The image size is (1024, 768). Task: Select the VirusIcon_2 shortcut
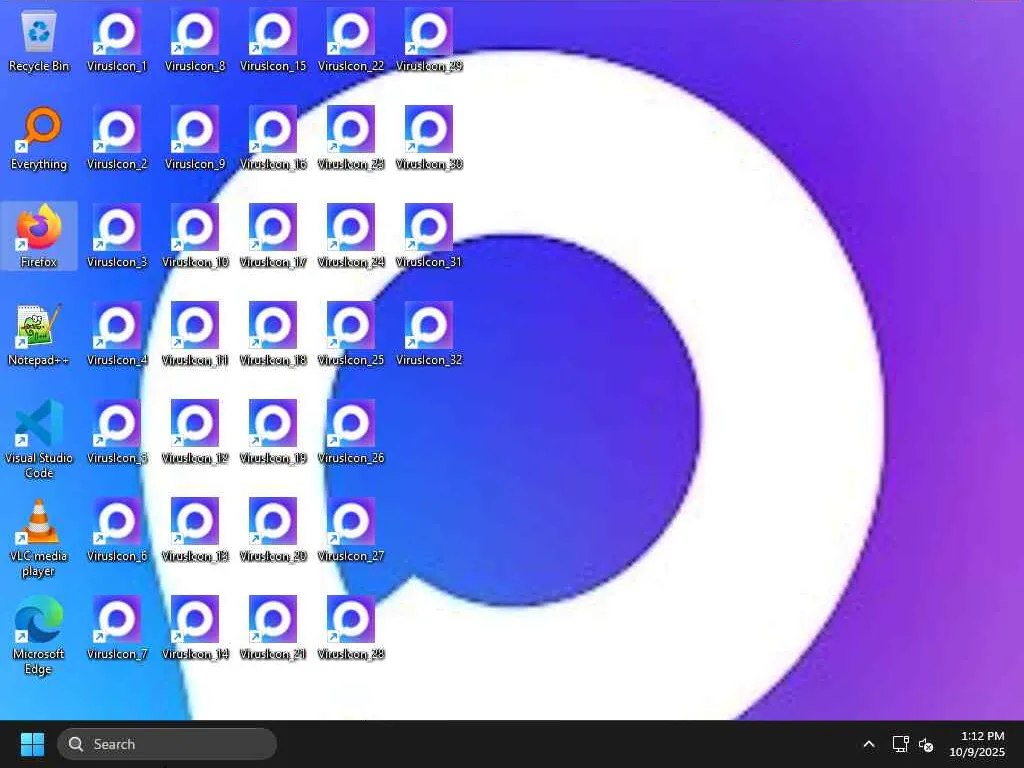[117, 138]
